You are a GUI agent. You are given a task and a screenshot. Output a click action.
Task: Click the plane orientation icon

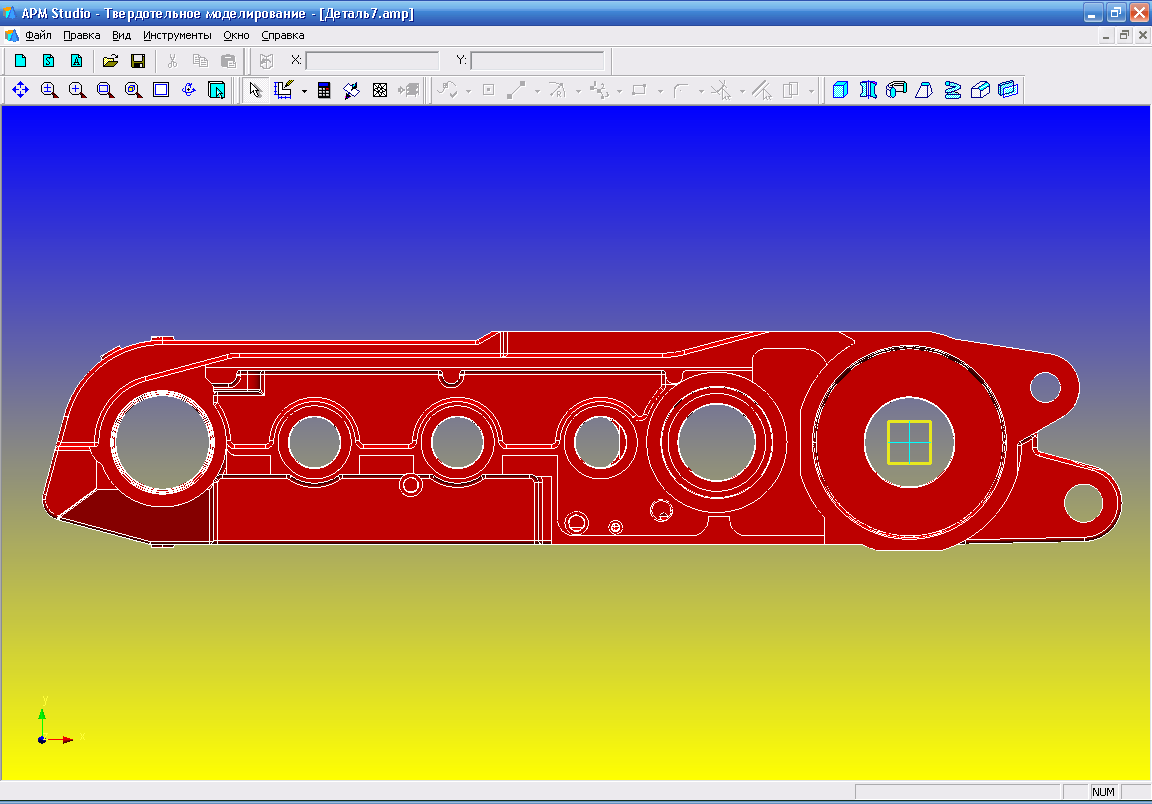[x=352, y=90]
